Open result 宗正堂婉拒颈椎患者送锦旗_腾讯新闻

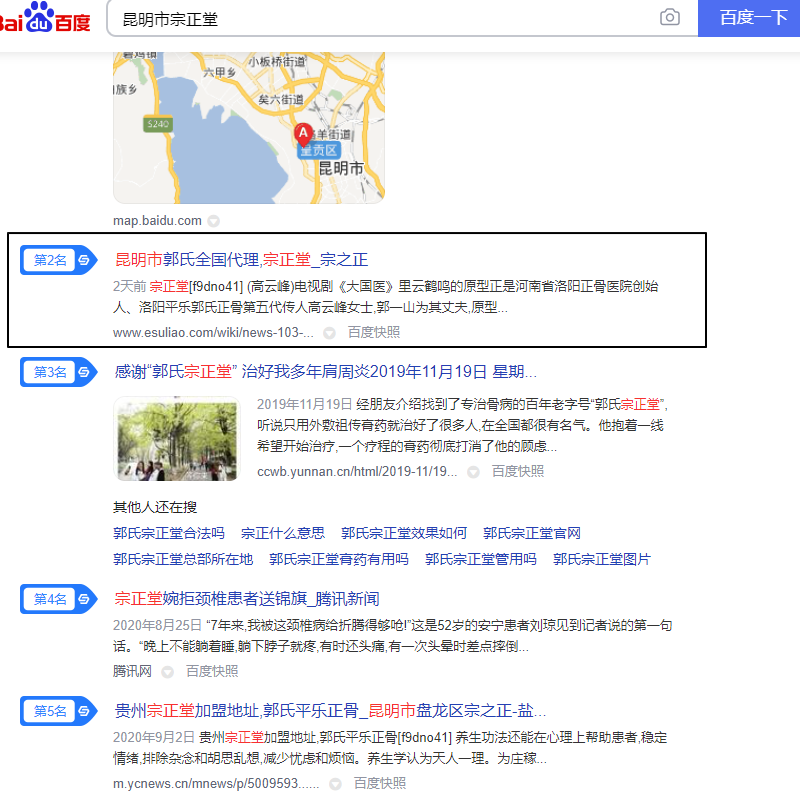pos(247,598)
